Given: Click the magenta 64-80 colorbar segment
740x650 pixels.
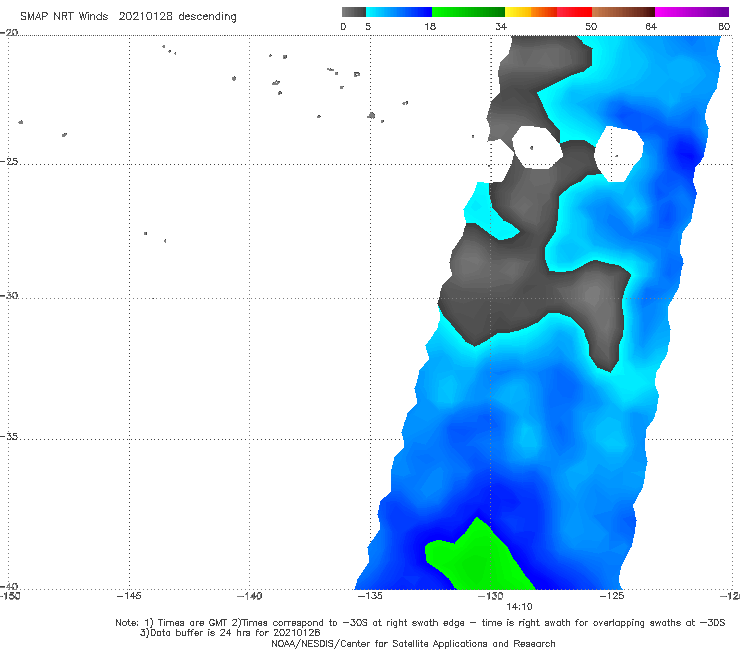Looking at the screenshot, I should tap(692, 12).
